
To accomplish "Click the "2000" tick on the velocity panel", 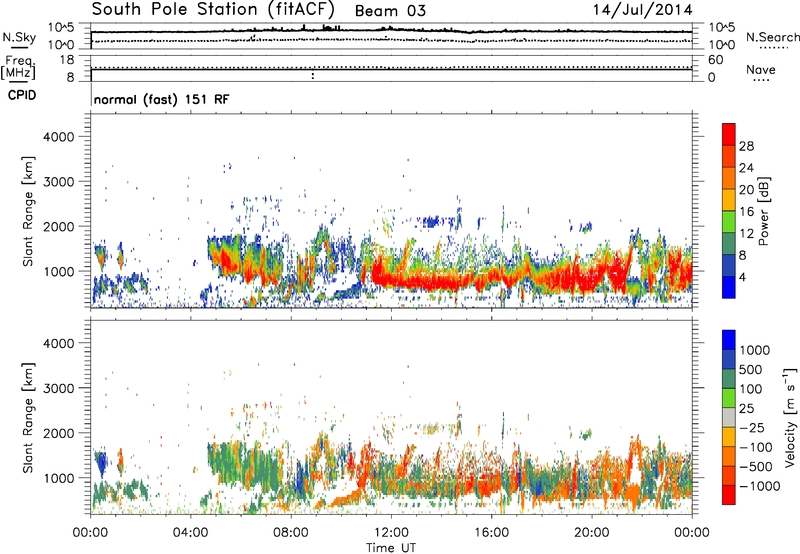I will (59, 433).
